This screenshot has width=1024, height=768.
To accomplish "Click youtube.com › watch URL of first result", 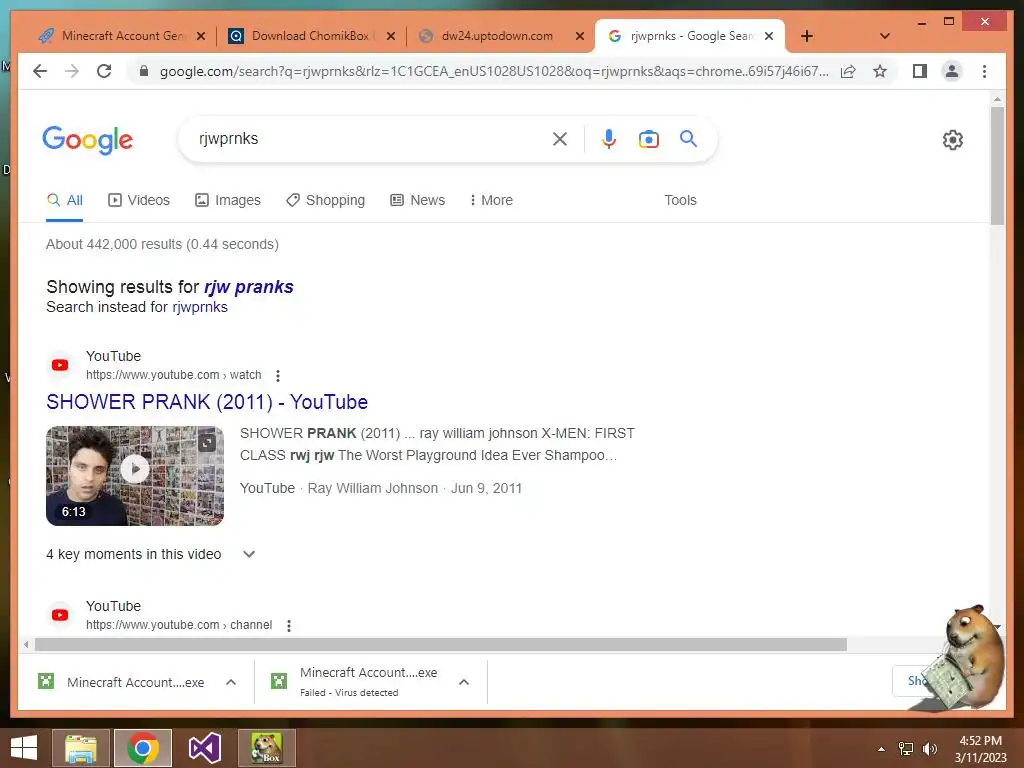I will click(174, 375).
